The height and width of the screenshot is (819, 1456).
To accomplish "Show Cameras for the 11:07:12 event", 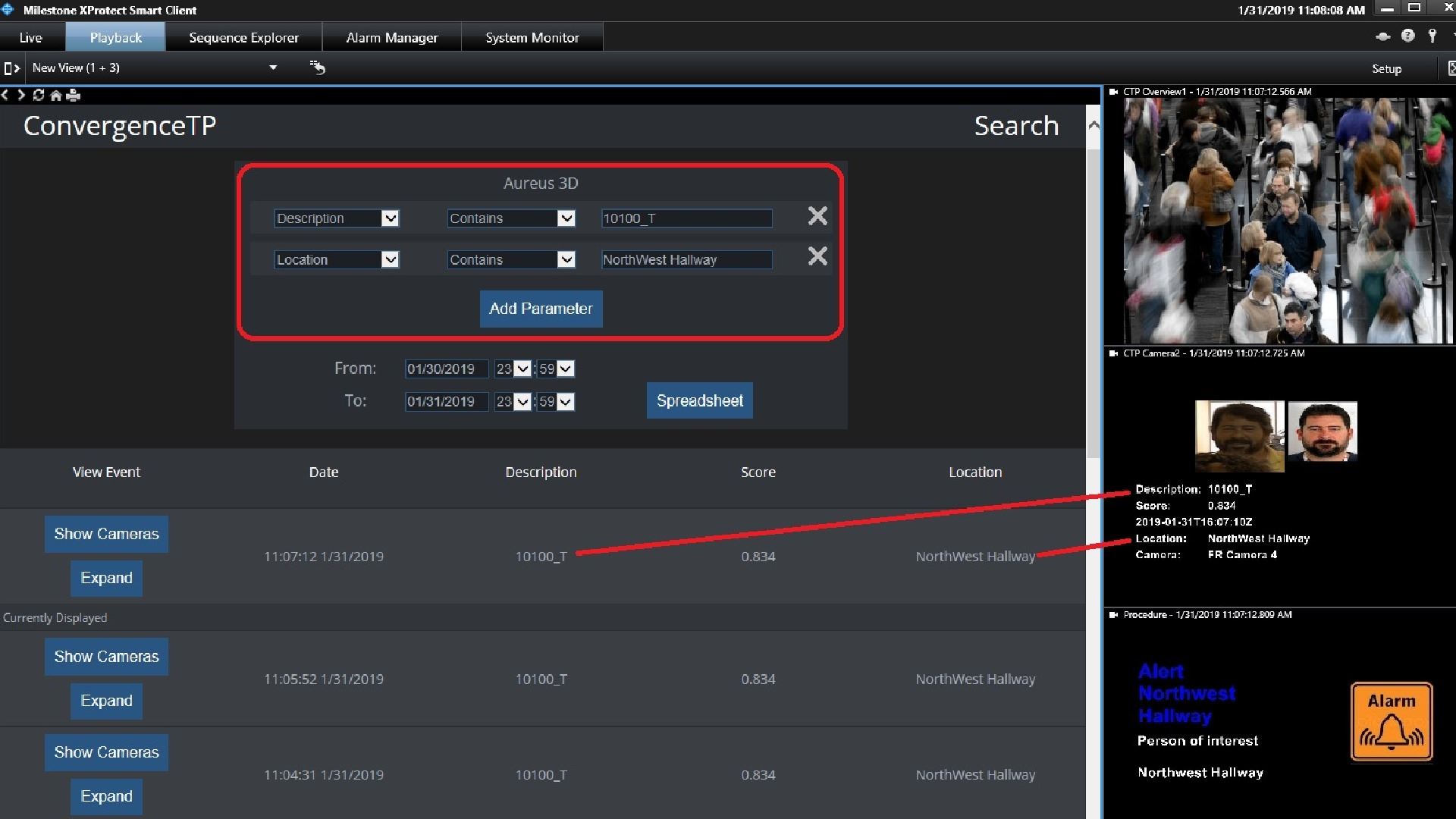I will pyautogui.click(x=106, y=534).
